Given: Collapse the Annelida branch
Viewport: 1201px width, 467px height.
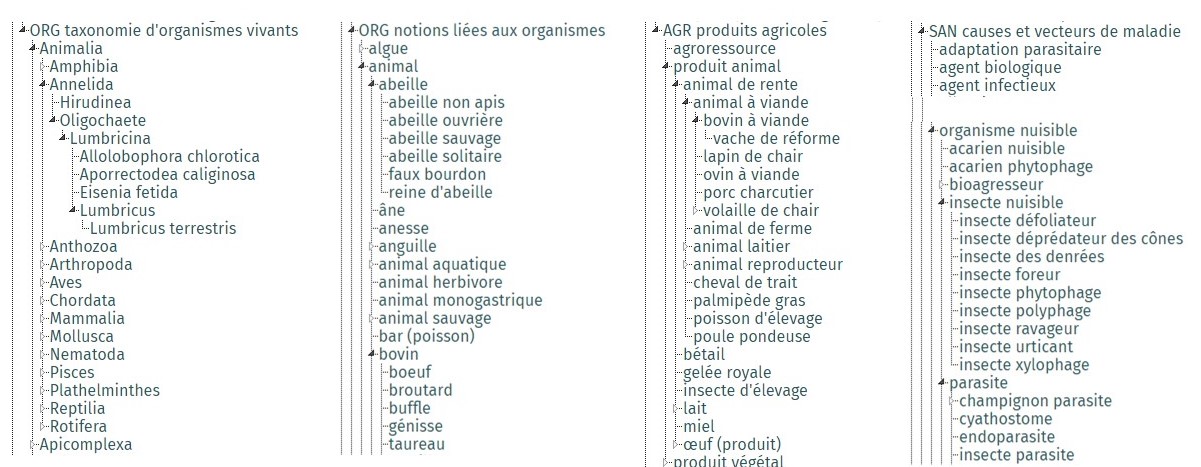Looking at the screenshot, I should 43,84.
